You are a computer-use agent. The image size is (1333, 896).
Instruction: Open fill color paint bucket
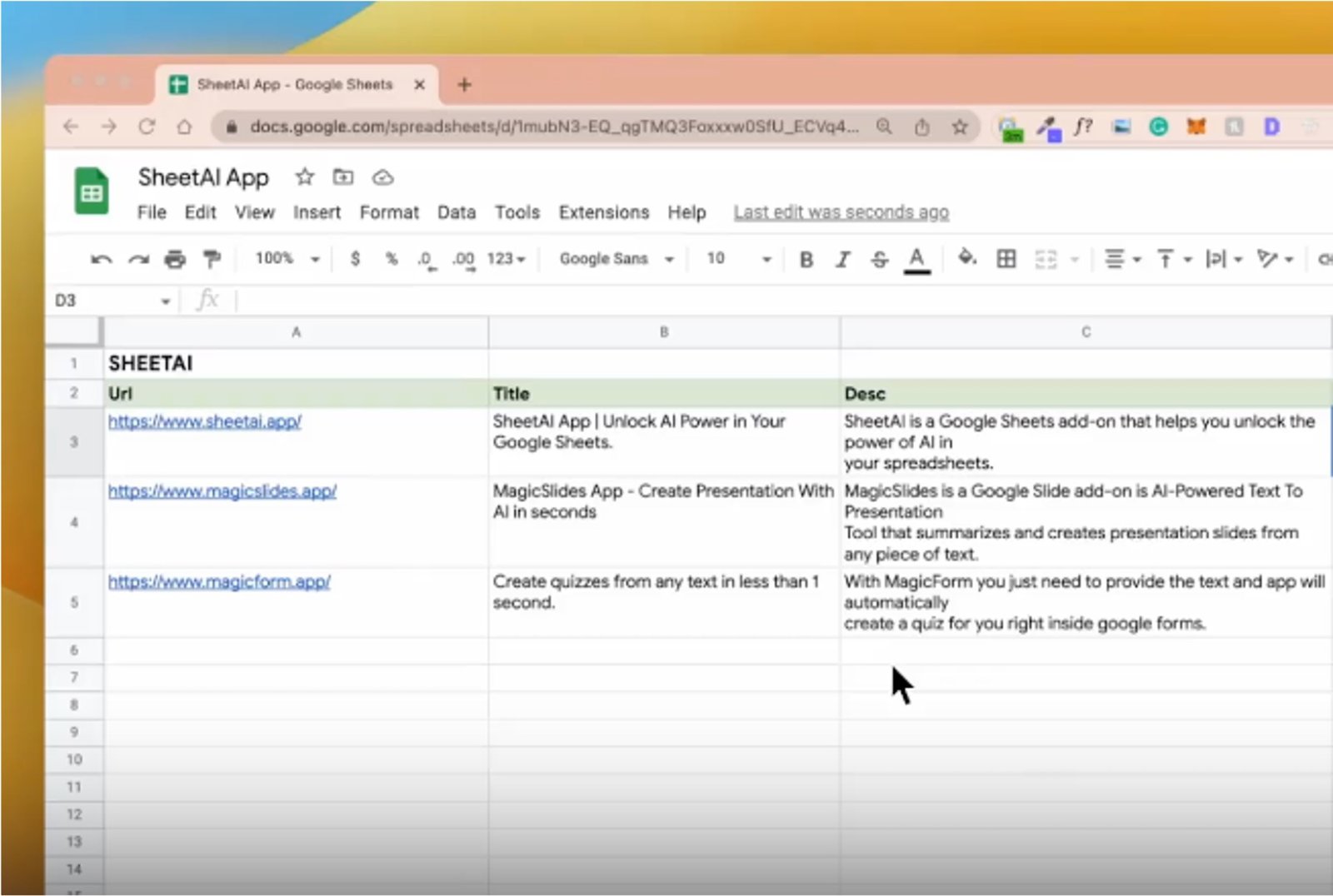(x=967, y=258)
